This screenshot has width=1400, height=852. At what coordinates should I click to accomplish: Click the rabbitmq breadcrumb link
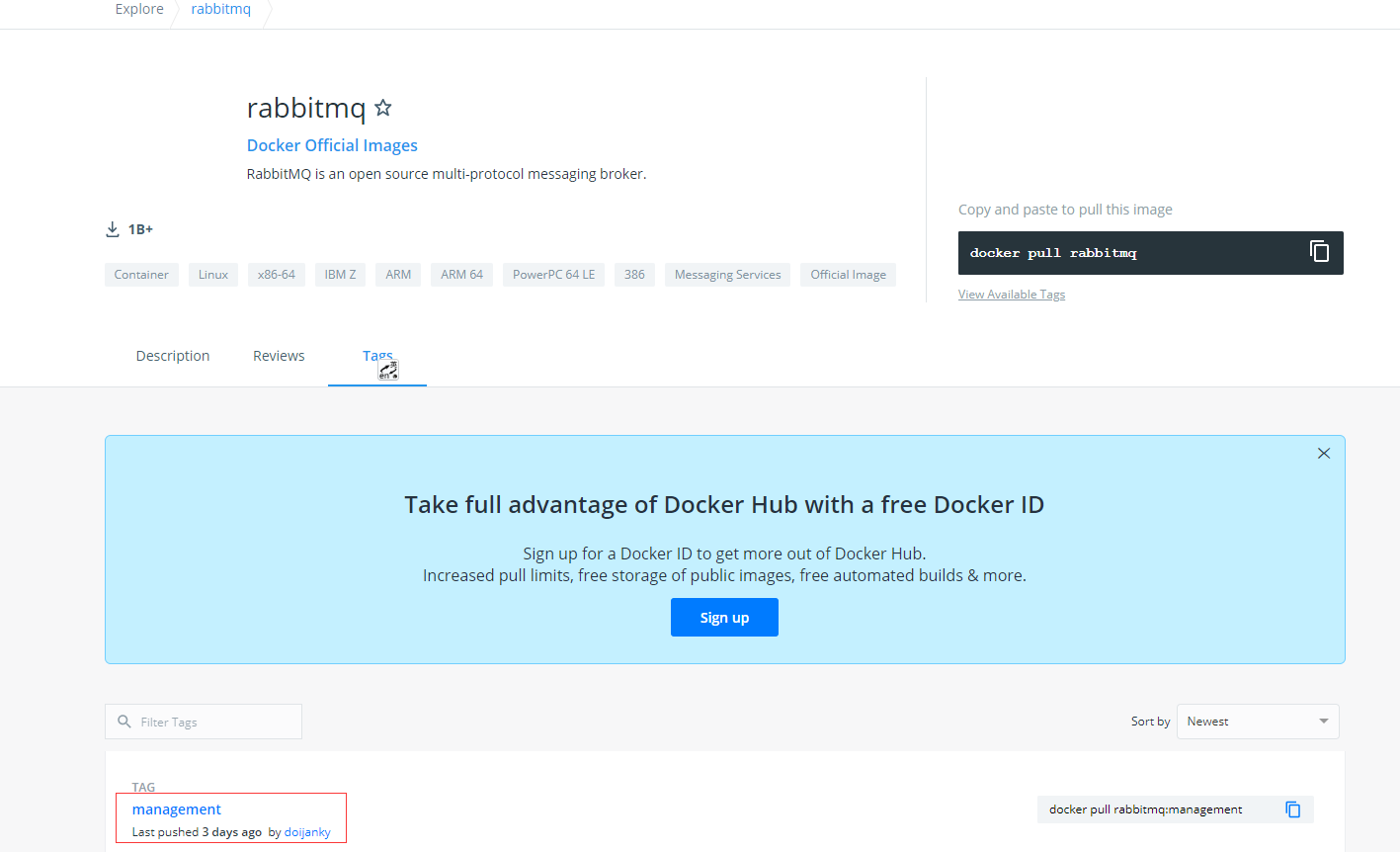pyautogui.click(x=221, y=9)
